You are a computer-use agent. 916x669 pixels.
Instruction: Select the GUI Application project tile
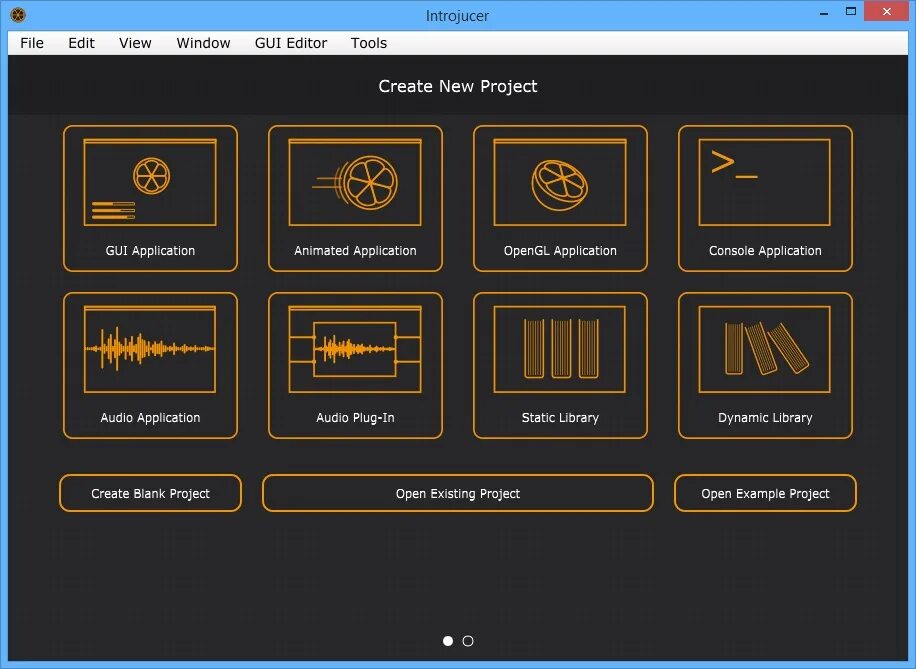(x=150, y=198)
